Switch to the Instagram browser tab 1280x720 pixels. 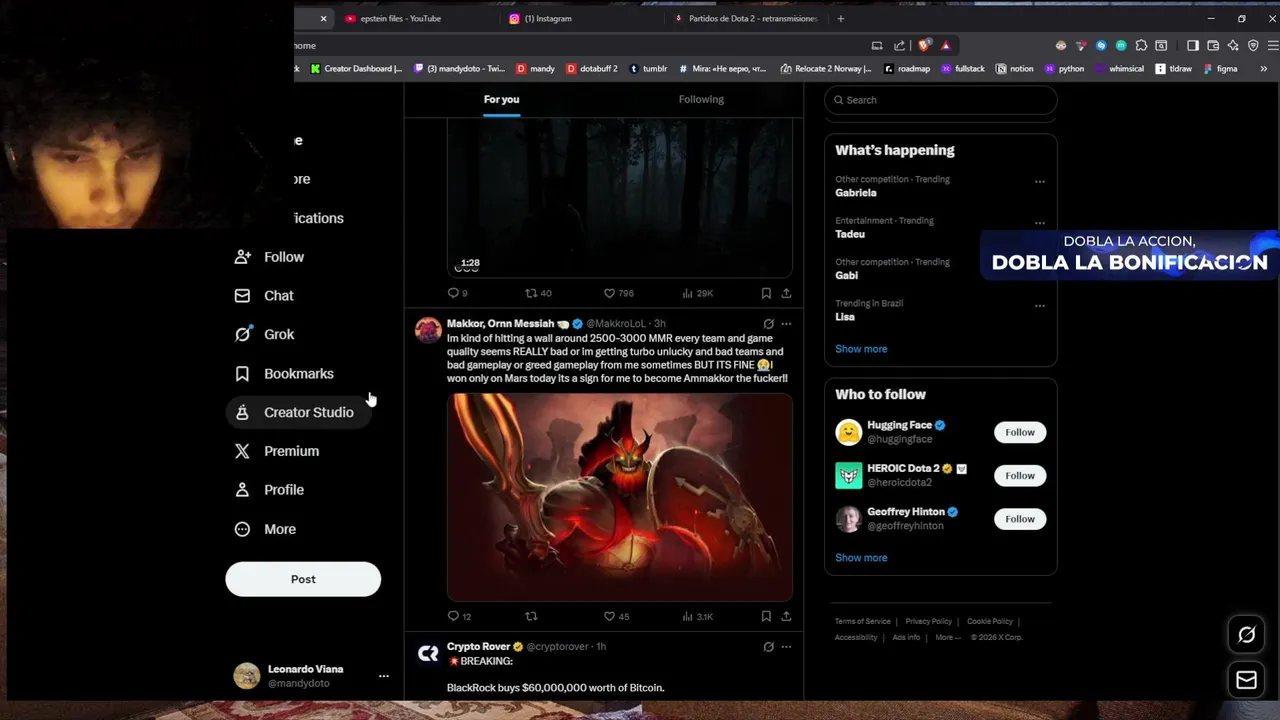[548, 18]
